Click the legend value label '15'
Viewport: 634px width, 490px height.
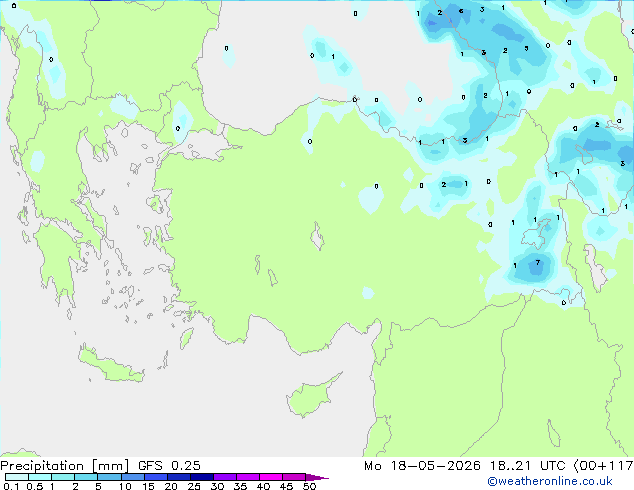[148, 486]
